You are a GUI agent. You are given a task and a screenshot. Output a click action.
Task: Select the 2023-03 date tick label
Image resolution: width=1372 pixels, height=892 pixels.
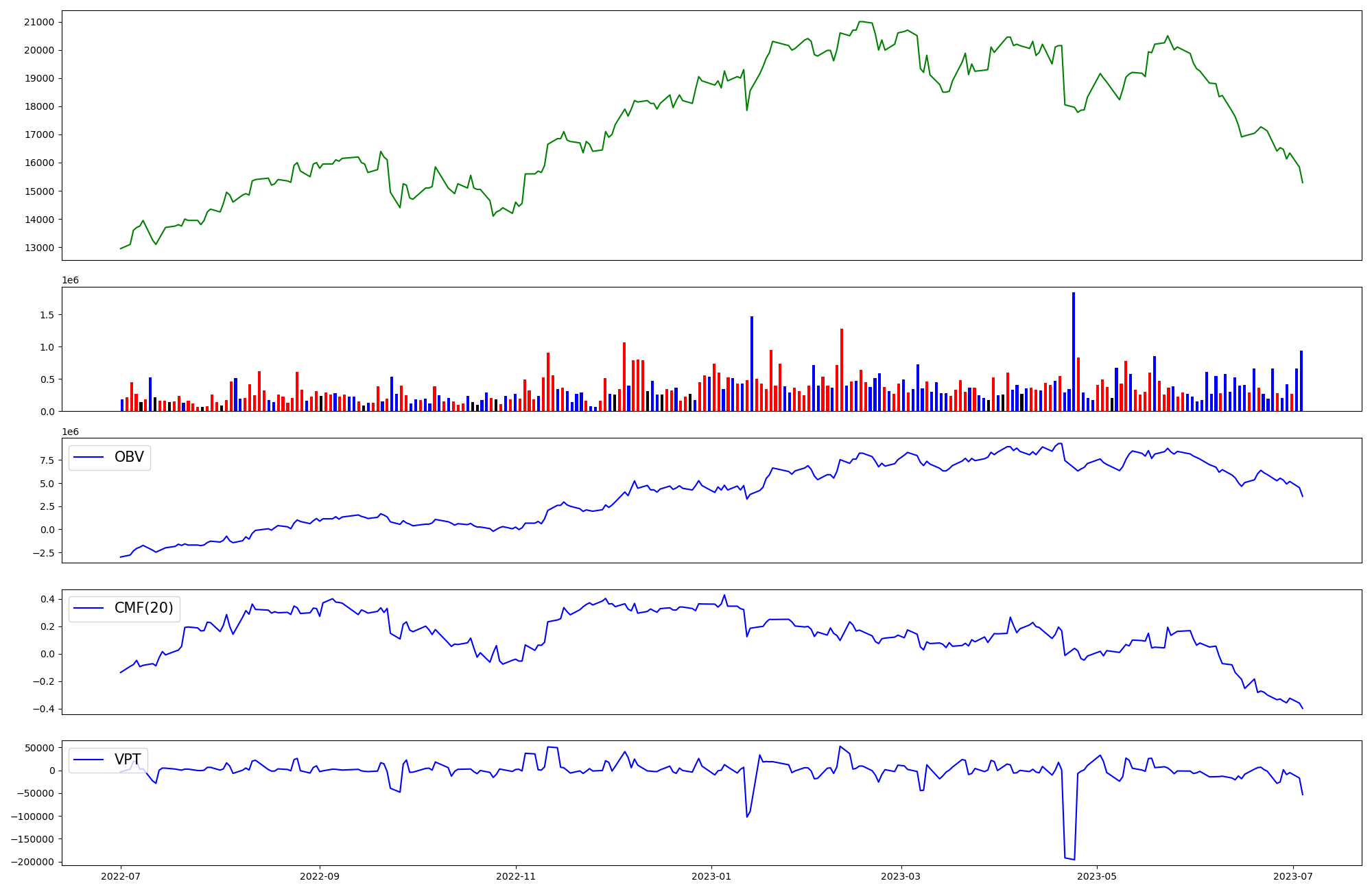pos(901,876)
